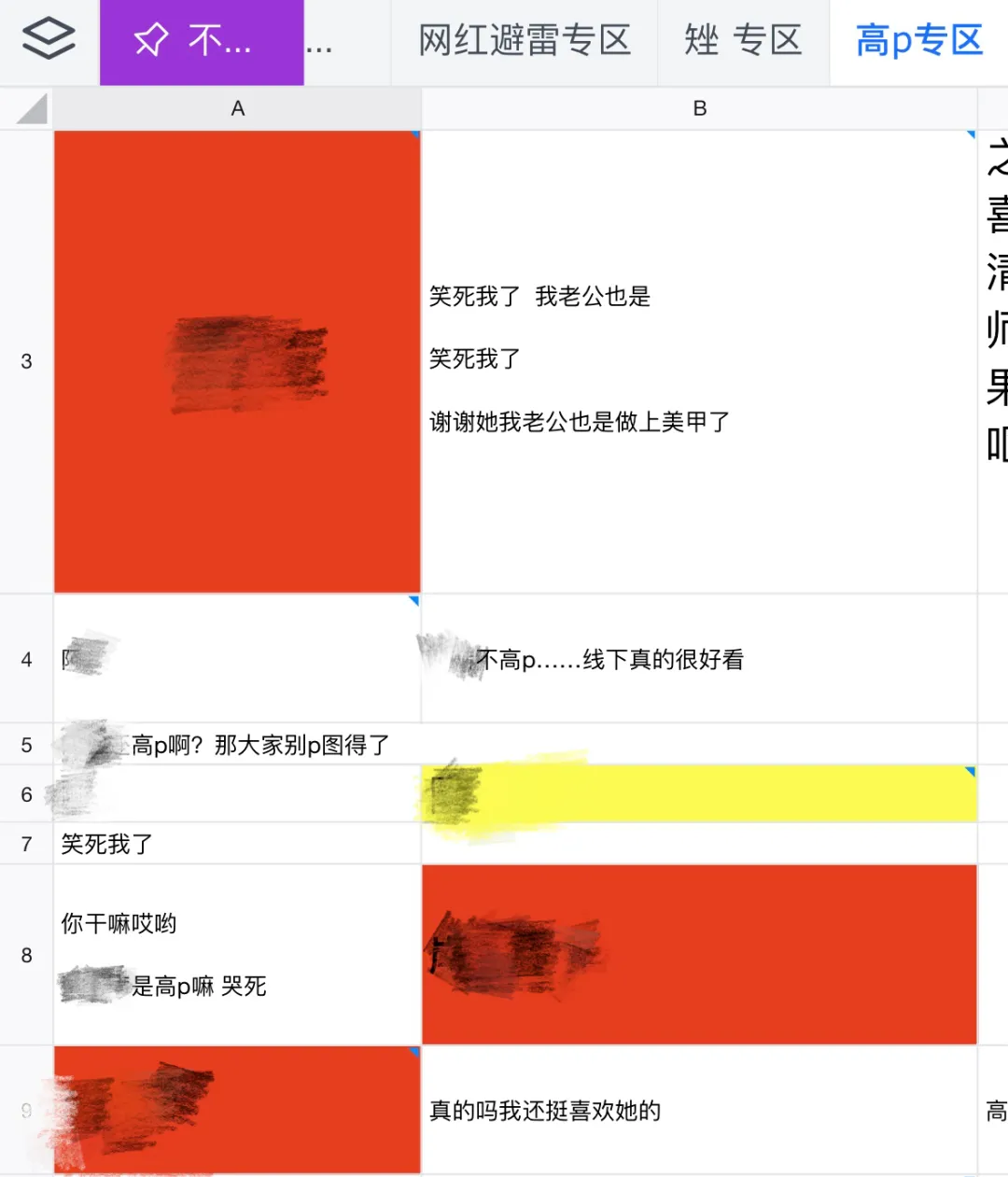Click cell text '高p啊？那大家别p图得了'
This screenshot has height=1177, width=1008.
pyautogui.click(x=260, y=745)
